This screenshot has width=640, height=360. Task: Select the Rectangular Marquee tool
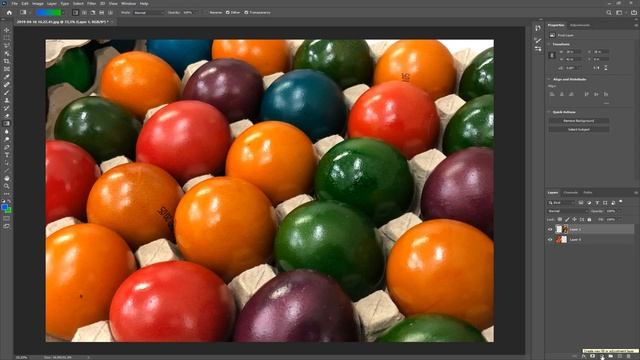[x=7, y=38]
